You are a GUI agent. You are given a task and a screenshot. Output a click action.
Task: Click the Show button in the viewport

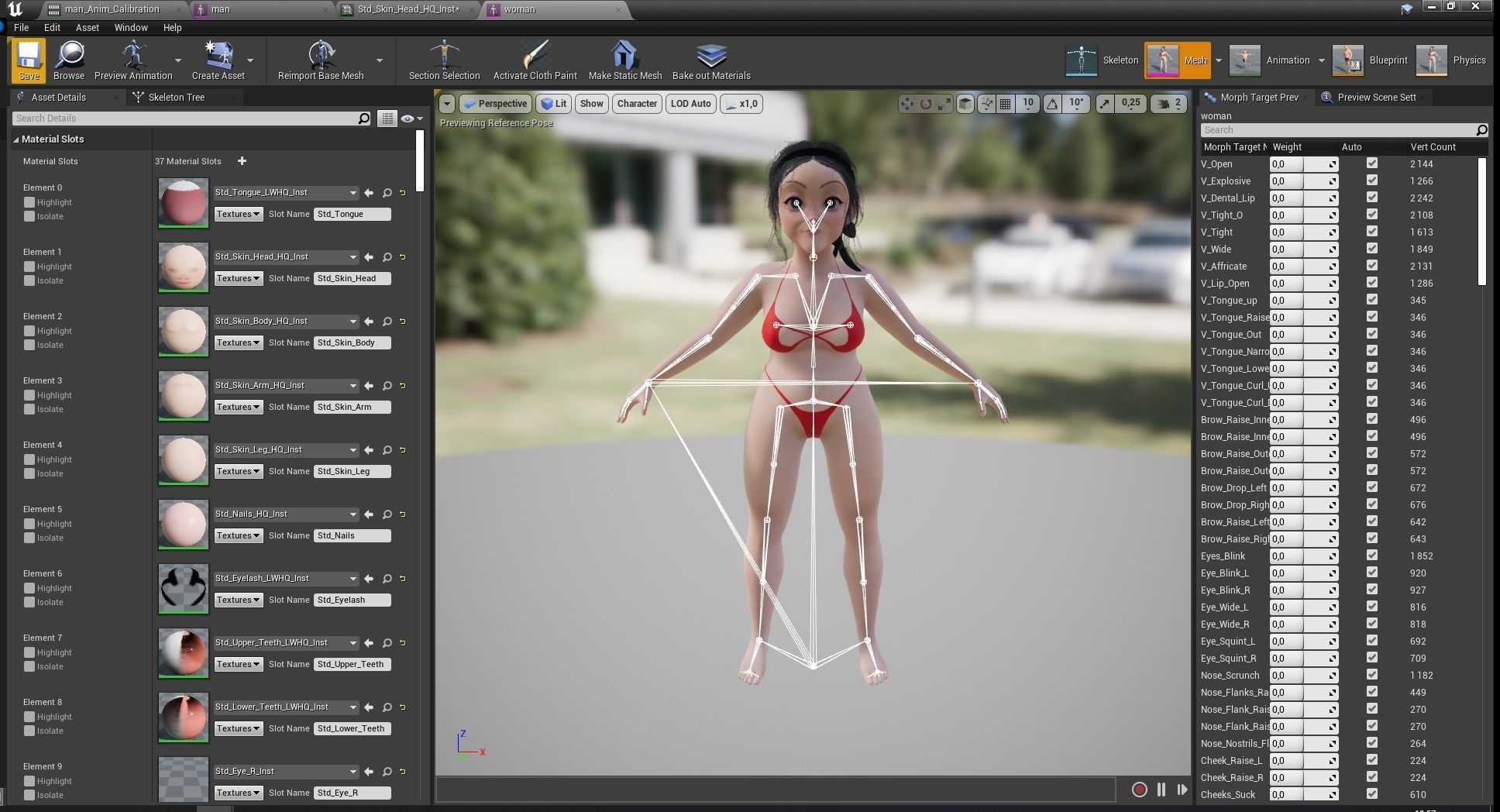(x=591, y=104)
